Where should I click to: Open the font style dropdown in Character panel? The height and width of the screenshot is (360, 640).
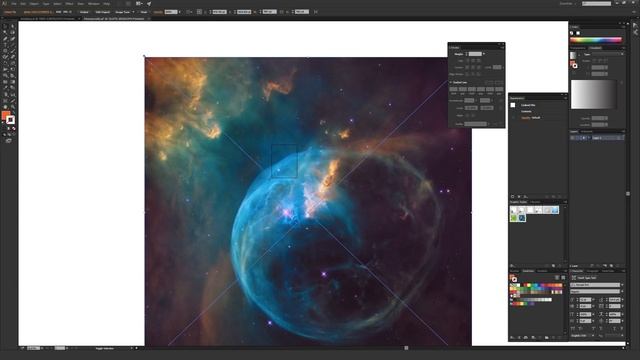click(622, 291)
